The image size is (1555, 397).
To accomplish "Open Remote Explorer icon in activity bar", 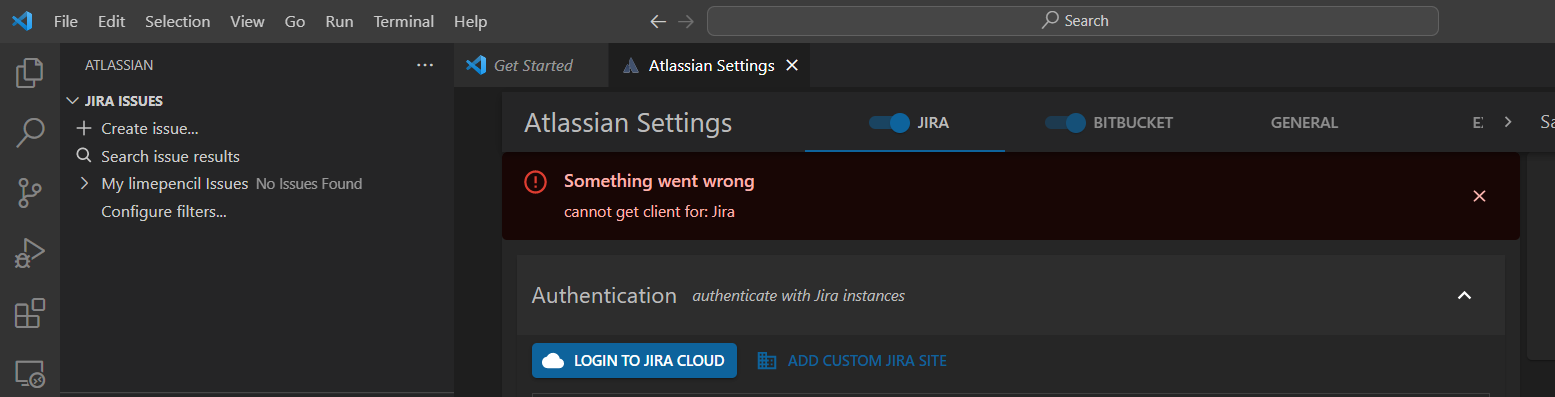I will 30,374.
